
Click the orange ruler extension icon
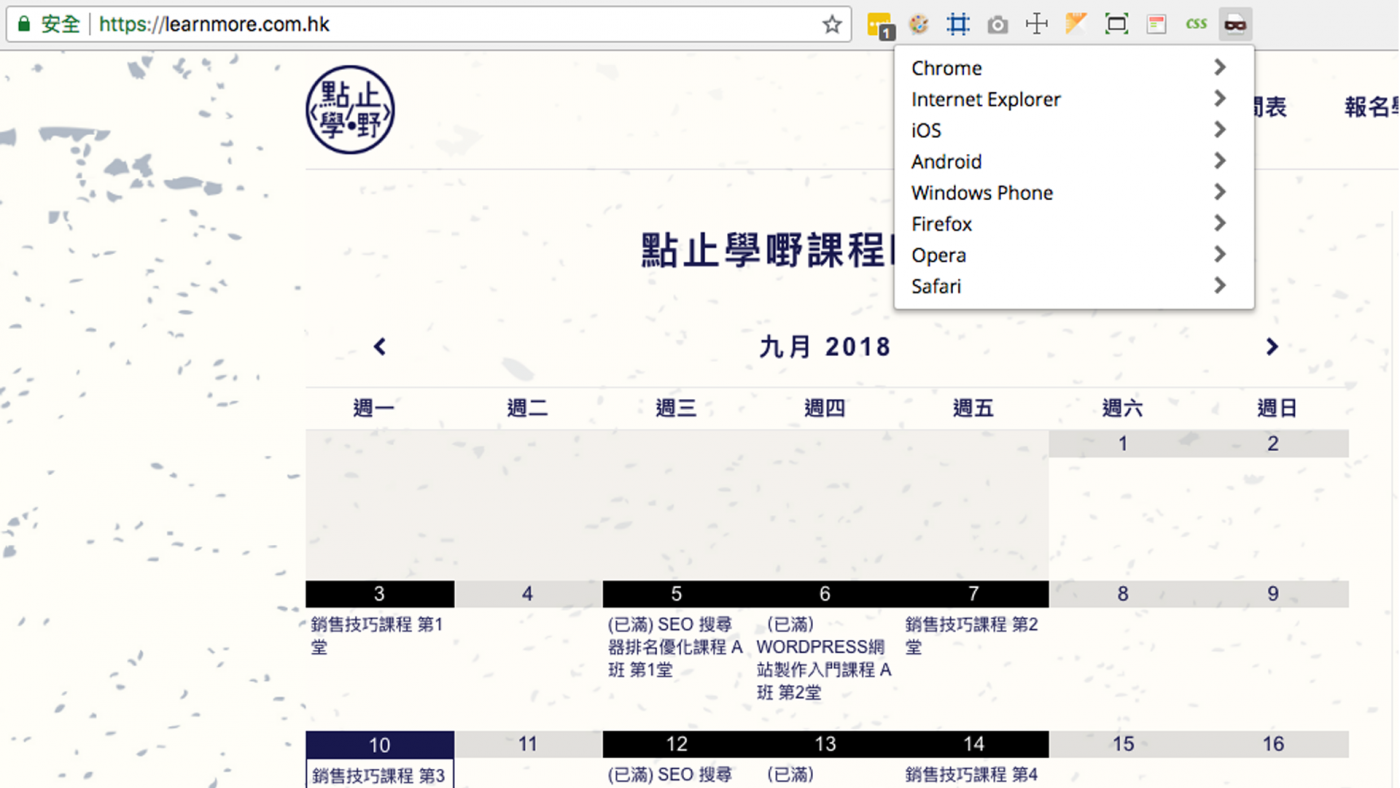click(1076, 25)
